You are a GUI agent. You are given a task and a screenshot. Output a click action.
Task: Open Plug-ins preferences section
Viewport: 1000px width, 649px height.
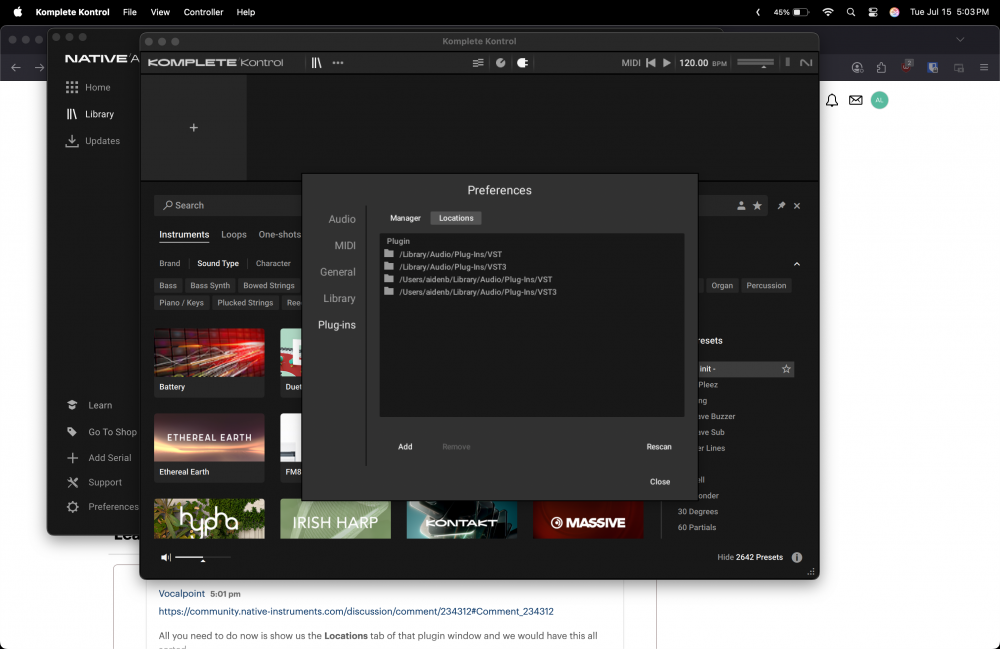pos(337,325)
